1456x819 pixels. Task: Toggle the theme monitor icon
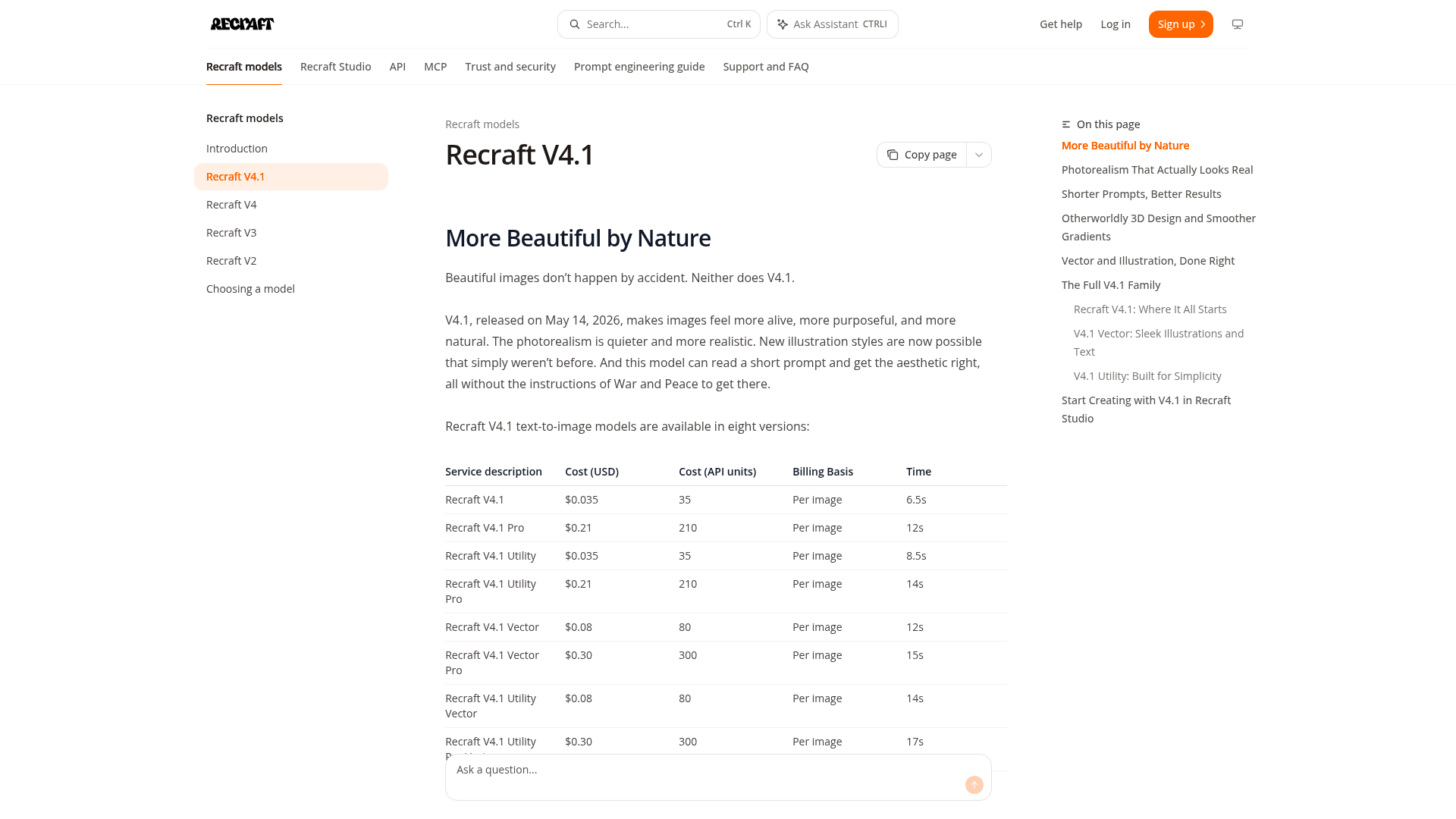(1238, 24)
